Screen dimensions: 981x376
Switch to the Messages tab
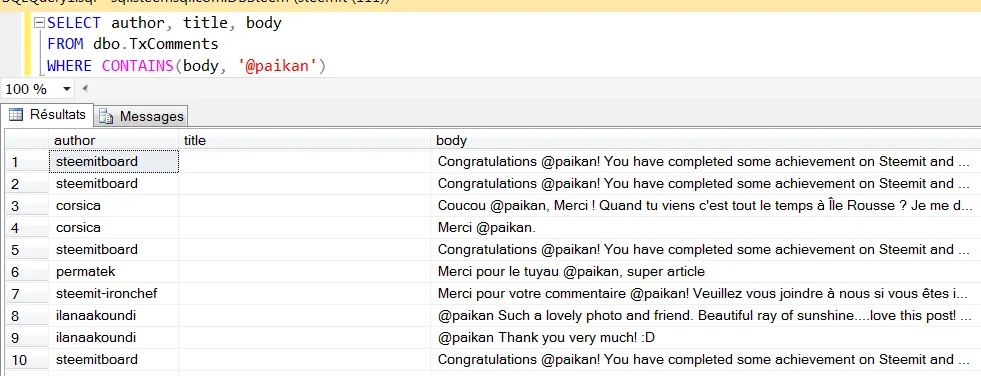coord(141,116)
